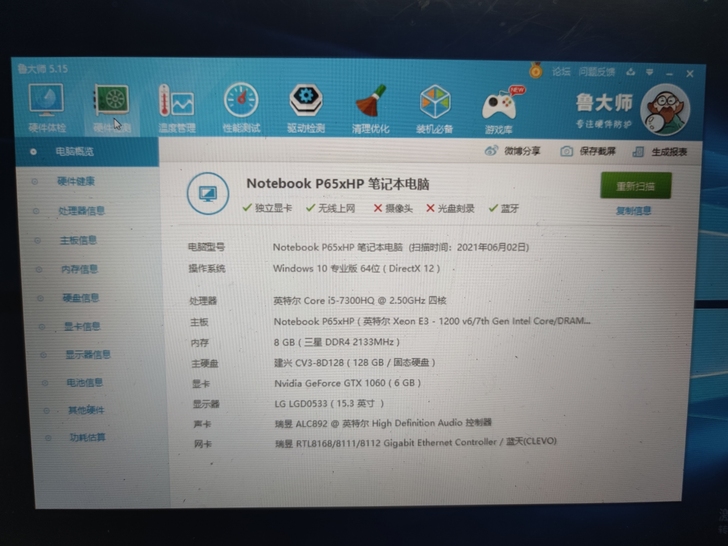Click the Notebook P65xHP 笔记本电脑 heading
The width and height of the screenshot is (728, 546).
point(338,184)
